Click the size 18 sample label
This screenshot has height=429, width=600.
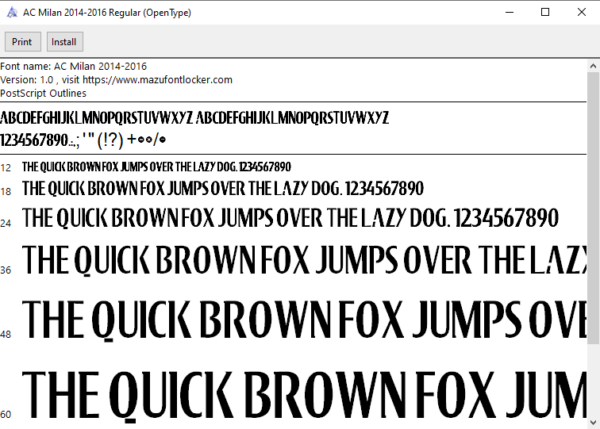[x=6, y=191]
